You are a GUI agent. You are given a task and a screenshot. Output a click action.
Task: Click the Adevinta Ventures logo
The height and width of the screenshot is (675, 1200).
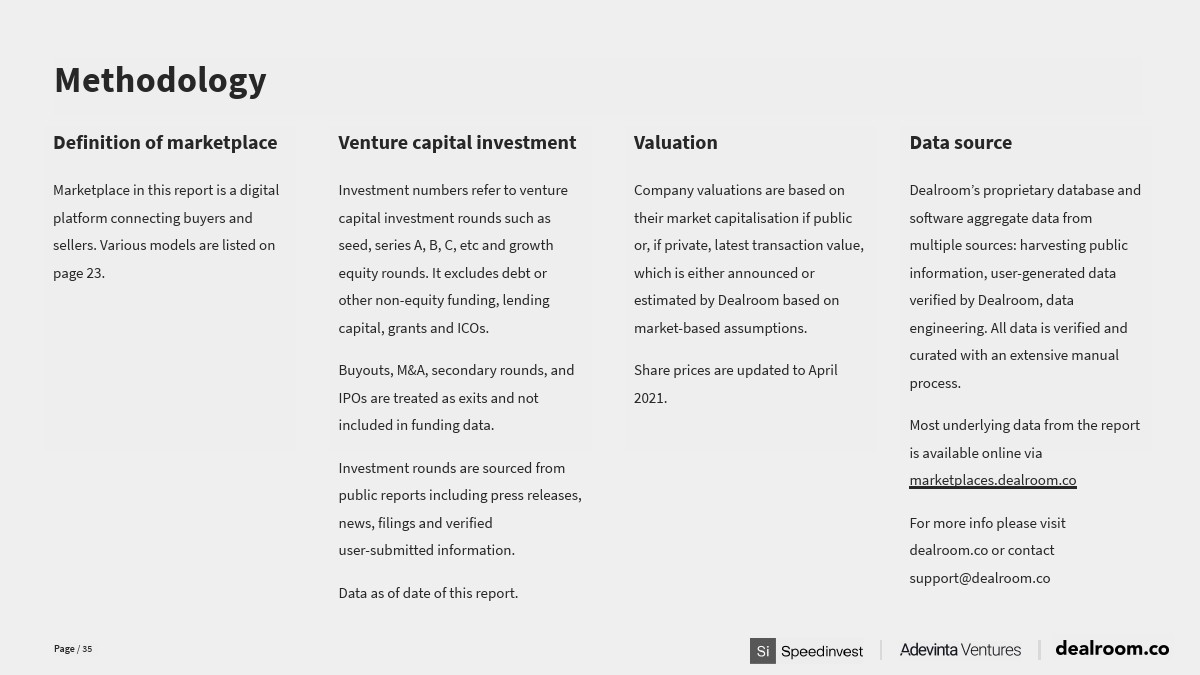[x=960, y=650]
